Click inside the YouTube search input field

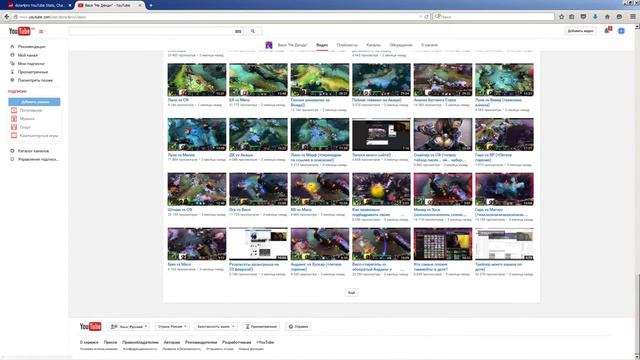pos(151,31)
